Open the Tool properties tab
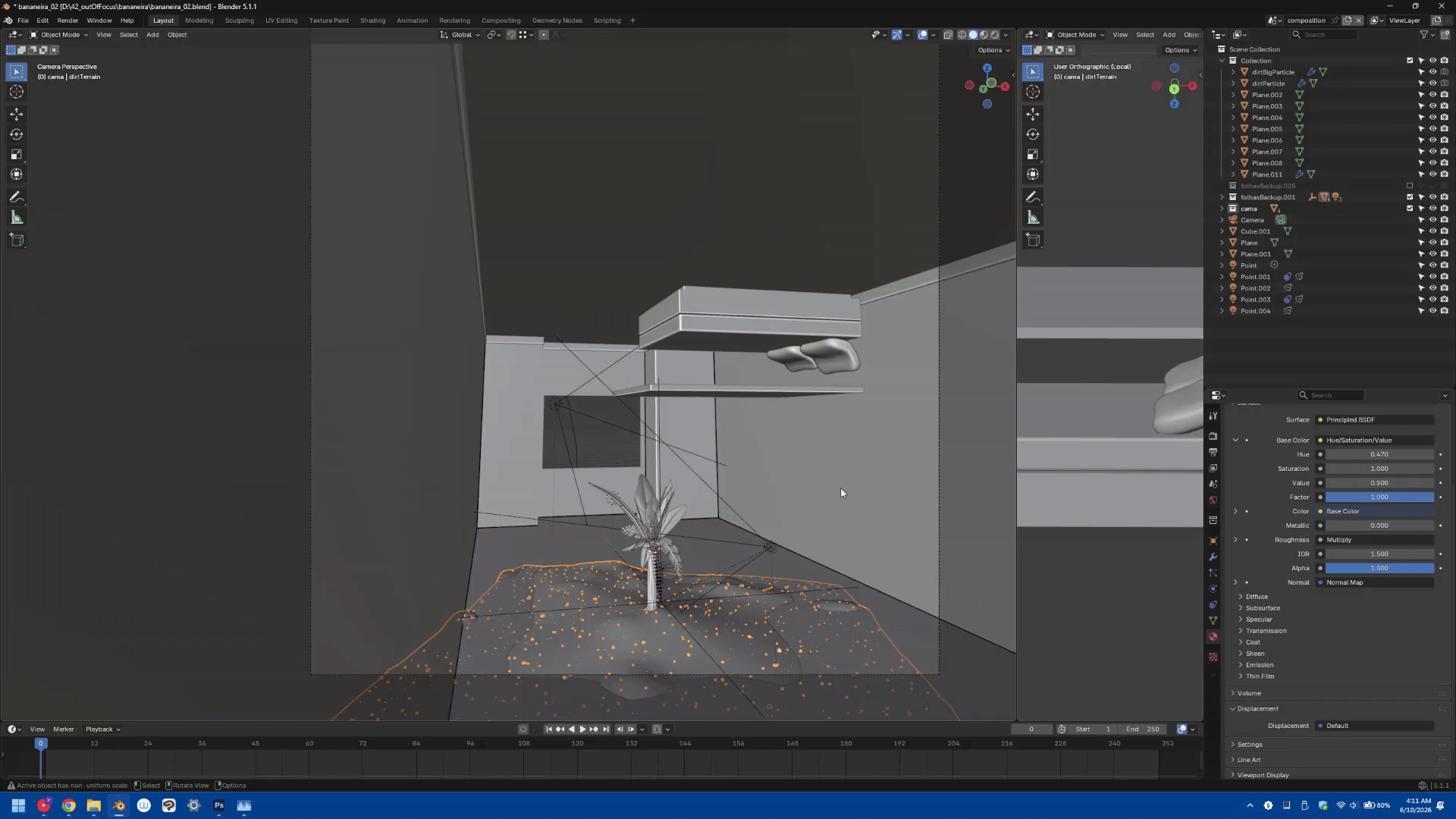 point(1213,416)
